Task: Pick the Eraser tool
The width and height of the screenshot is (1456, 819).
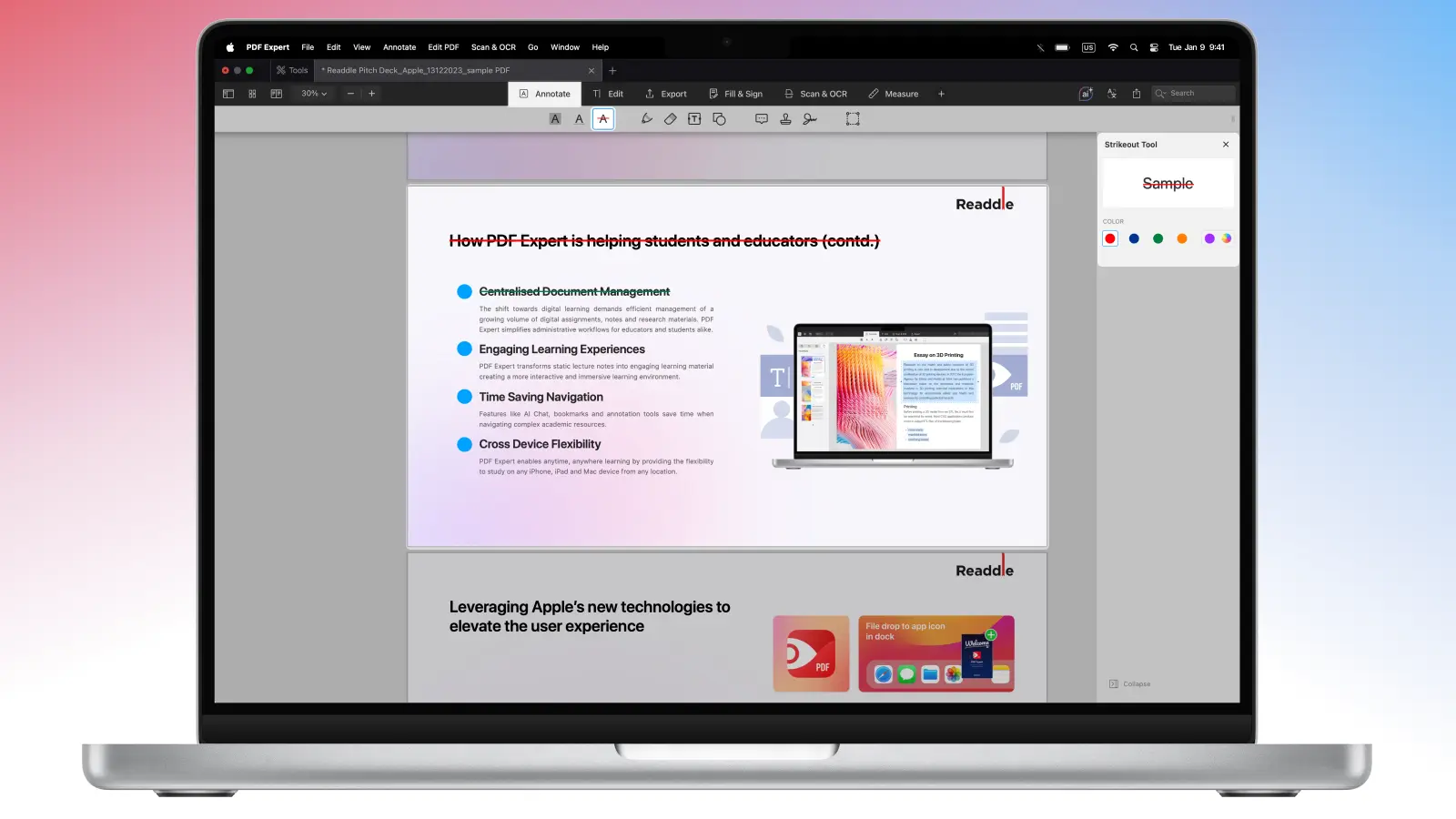Action: pyautogui.click(x=671, y=119)
